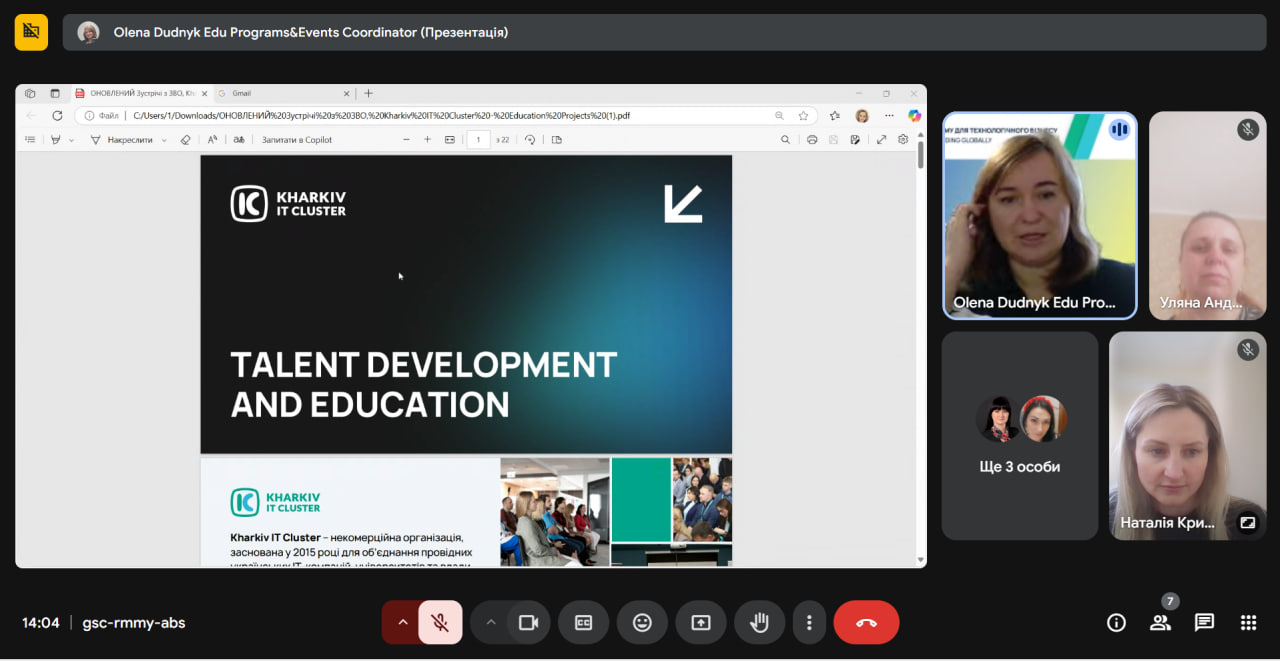Open the Edge workspaces icon

click(30, 93)
